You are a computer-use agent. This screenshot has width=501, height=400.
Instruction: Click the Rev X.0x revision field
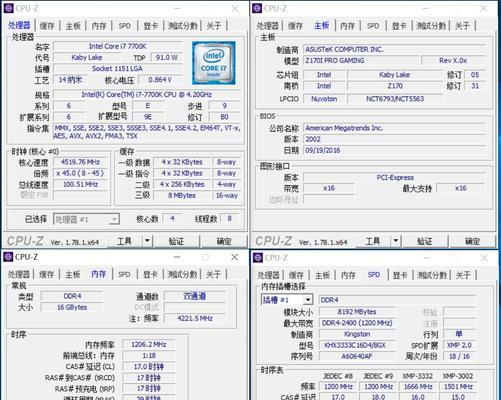pos(453,61)
